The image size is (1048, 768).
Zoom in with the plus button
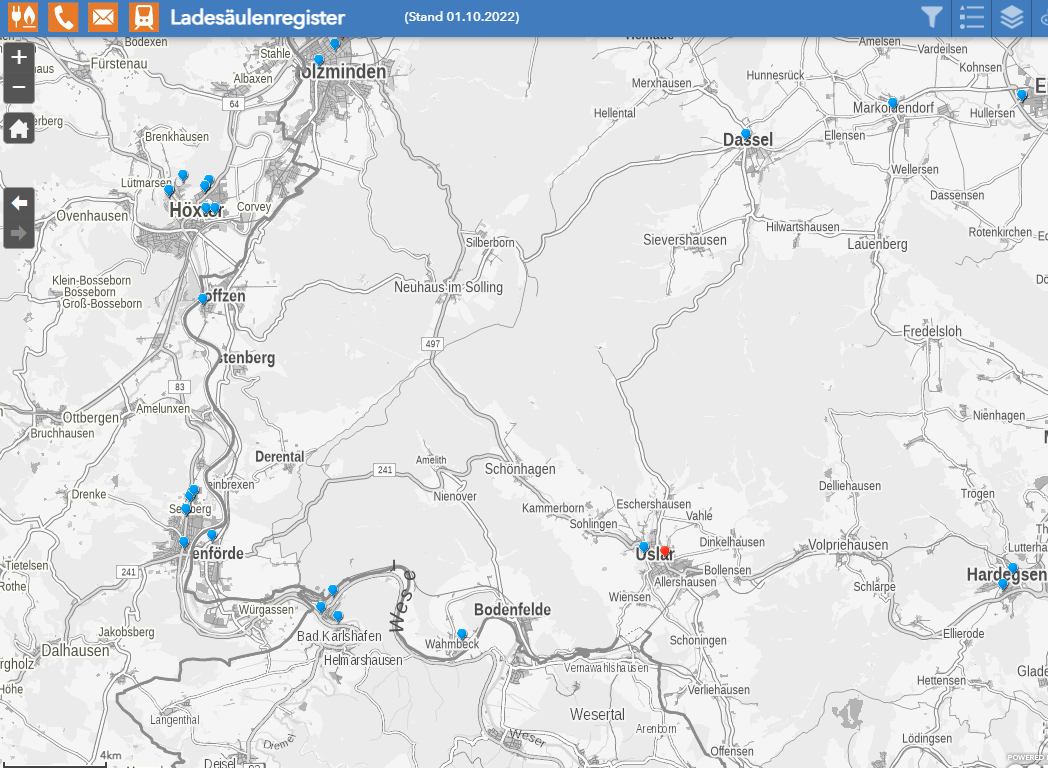pyautogui.click(x=19, y=57)
